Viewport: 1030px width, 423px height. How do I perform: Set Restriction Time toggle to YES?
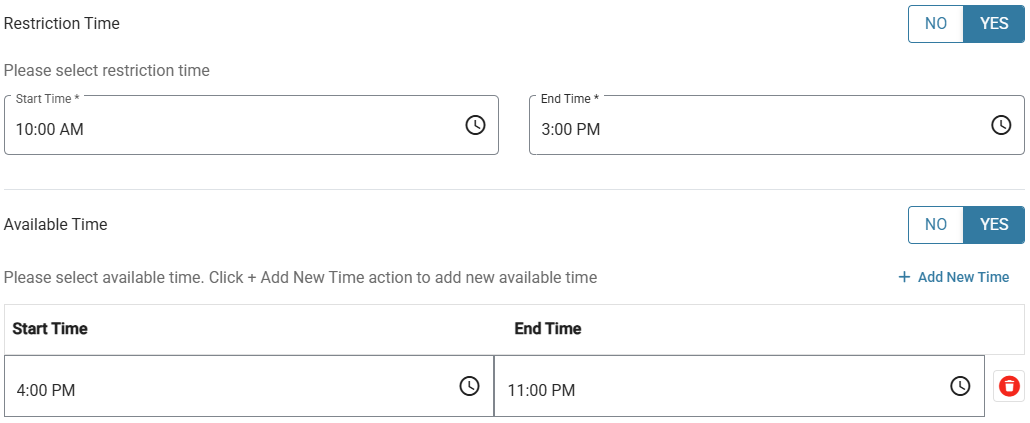coord(994,24)
